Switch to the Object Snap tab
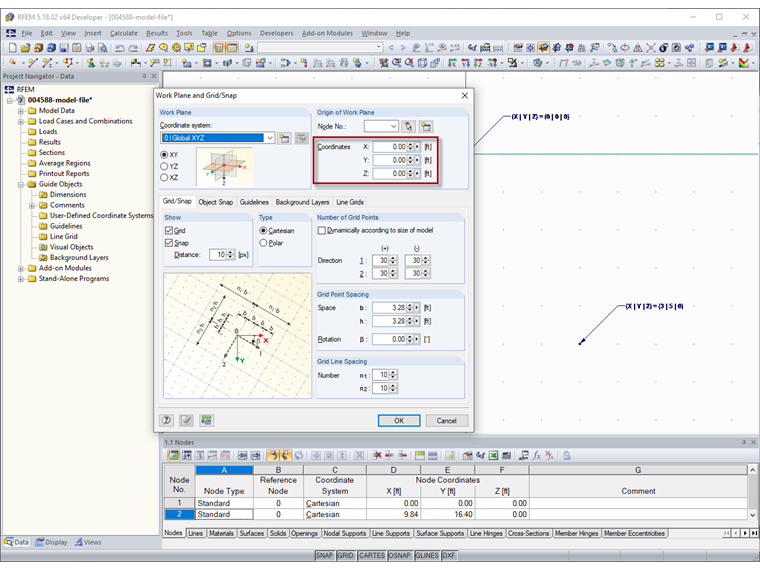Image resolution: width=760 pixels, height=570 pixels. [216, 202]
